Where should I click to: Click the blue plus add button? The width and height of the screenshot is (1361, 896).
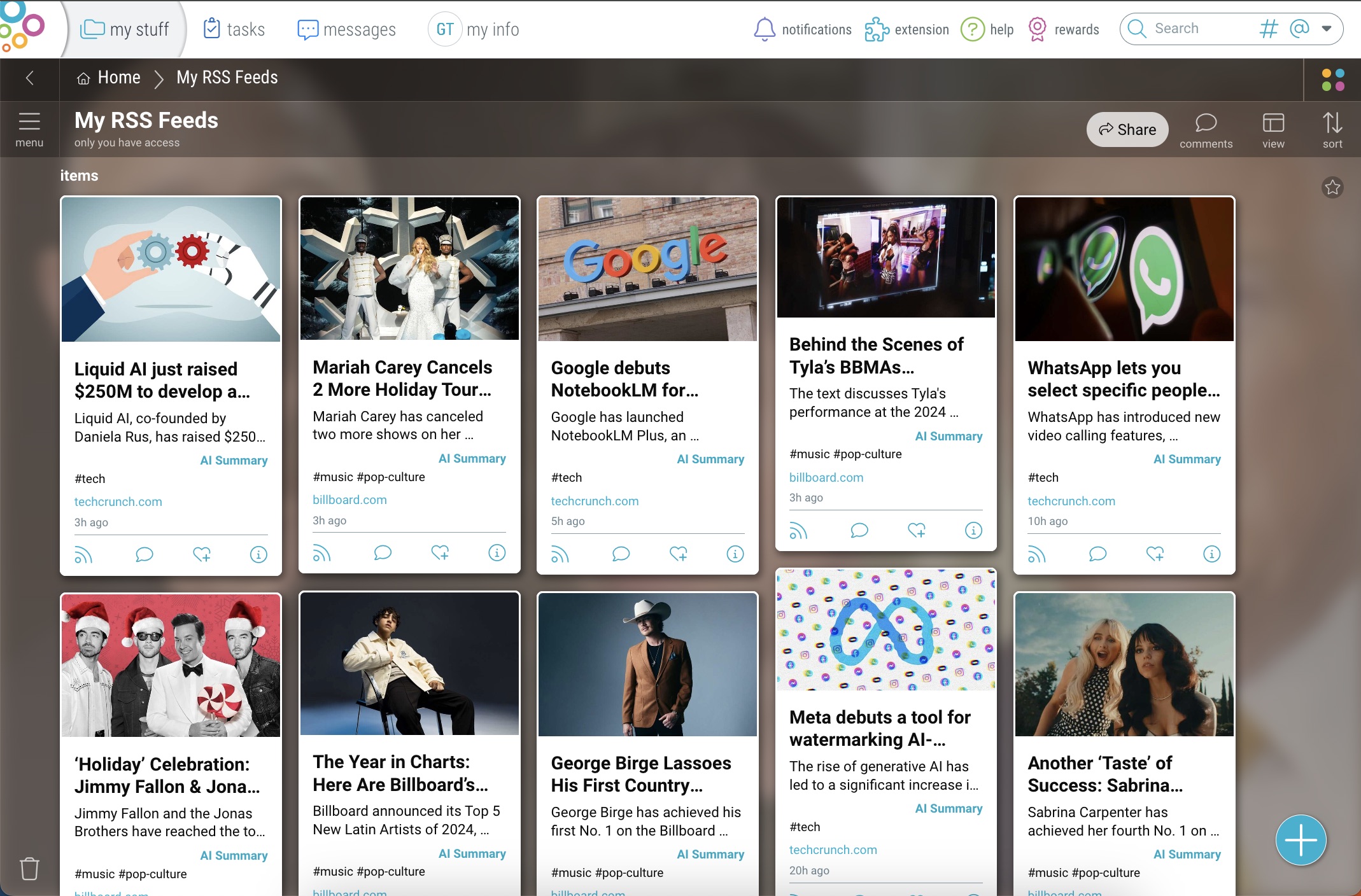pos(1301,840)
